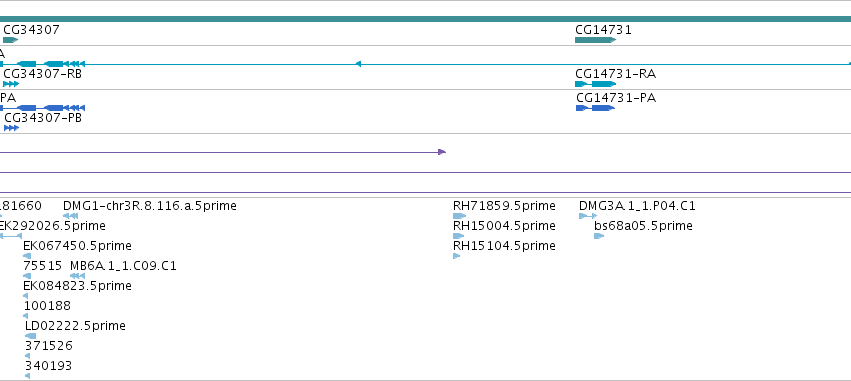Select the CG14731 gene glyph
Screen dimensions: 851x381
595,40
